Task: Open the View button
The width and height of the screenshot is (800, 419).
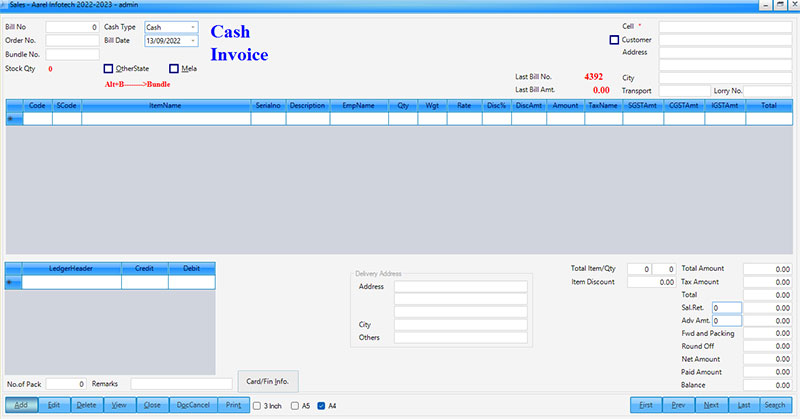Action: [x=119, y=405]
